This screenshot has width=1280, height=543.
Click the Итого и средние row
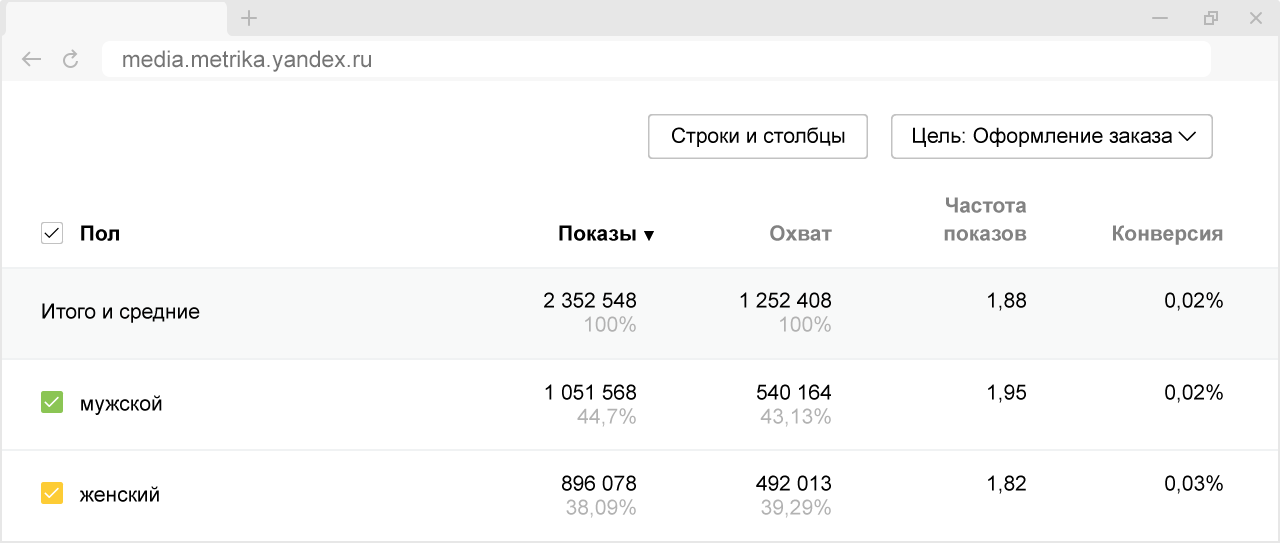pyautogui.click(x=120, y=312)
